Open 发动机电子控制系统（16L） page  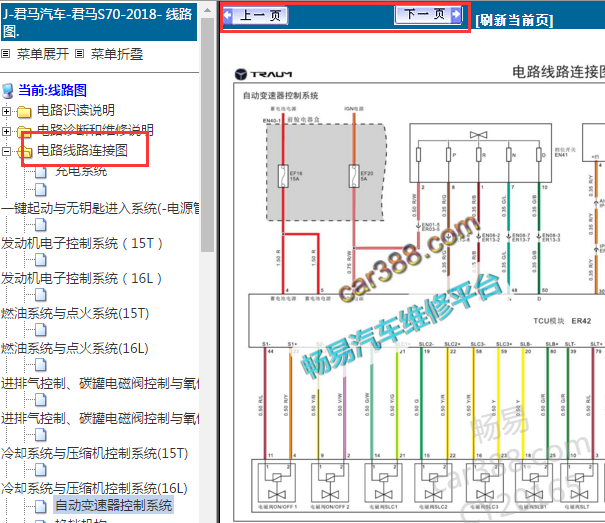pyautogui.click(x=81, y=278)
